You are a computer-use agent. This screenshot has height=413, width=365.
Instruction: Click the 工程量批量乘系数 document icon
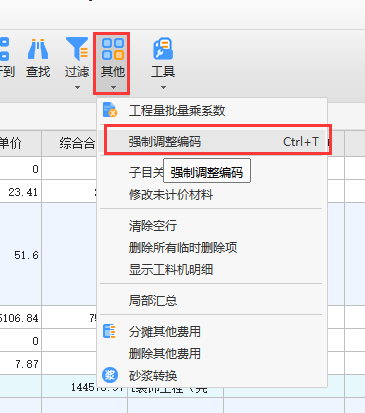[110, 110]
